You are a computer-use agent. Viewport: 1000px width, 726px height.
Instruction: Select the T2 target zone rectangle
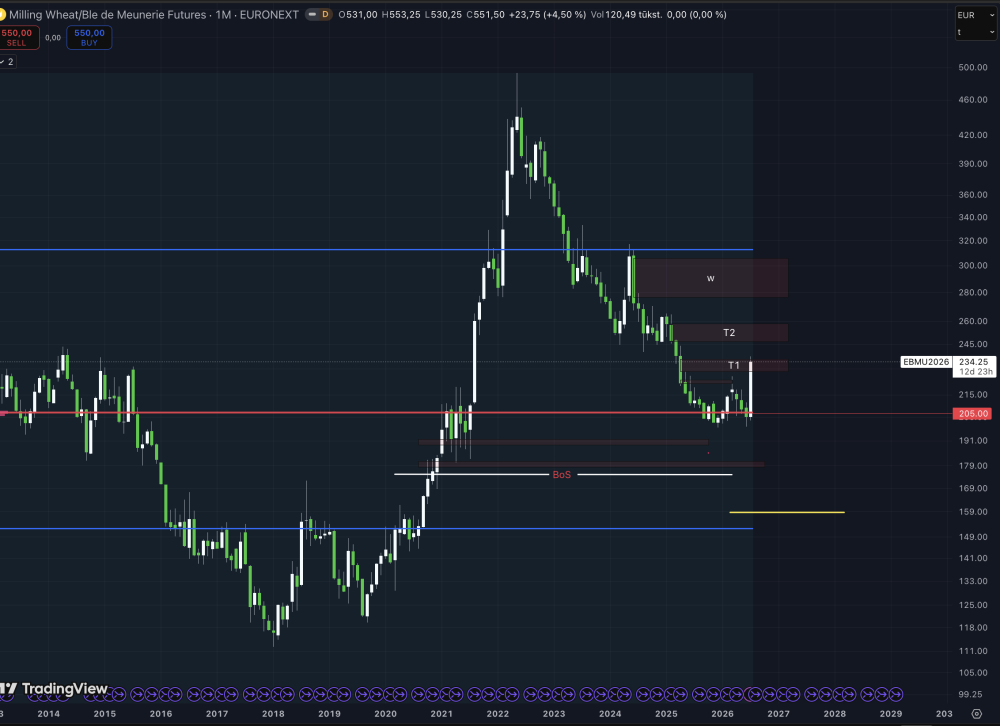(730, 332)
